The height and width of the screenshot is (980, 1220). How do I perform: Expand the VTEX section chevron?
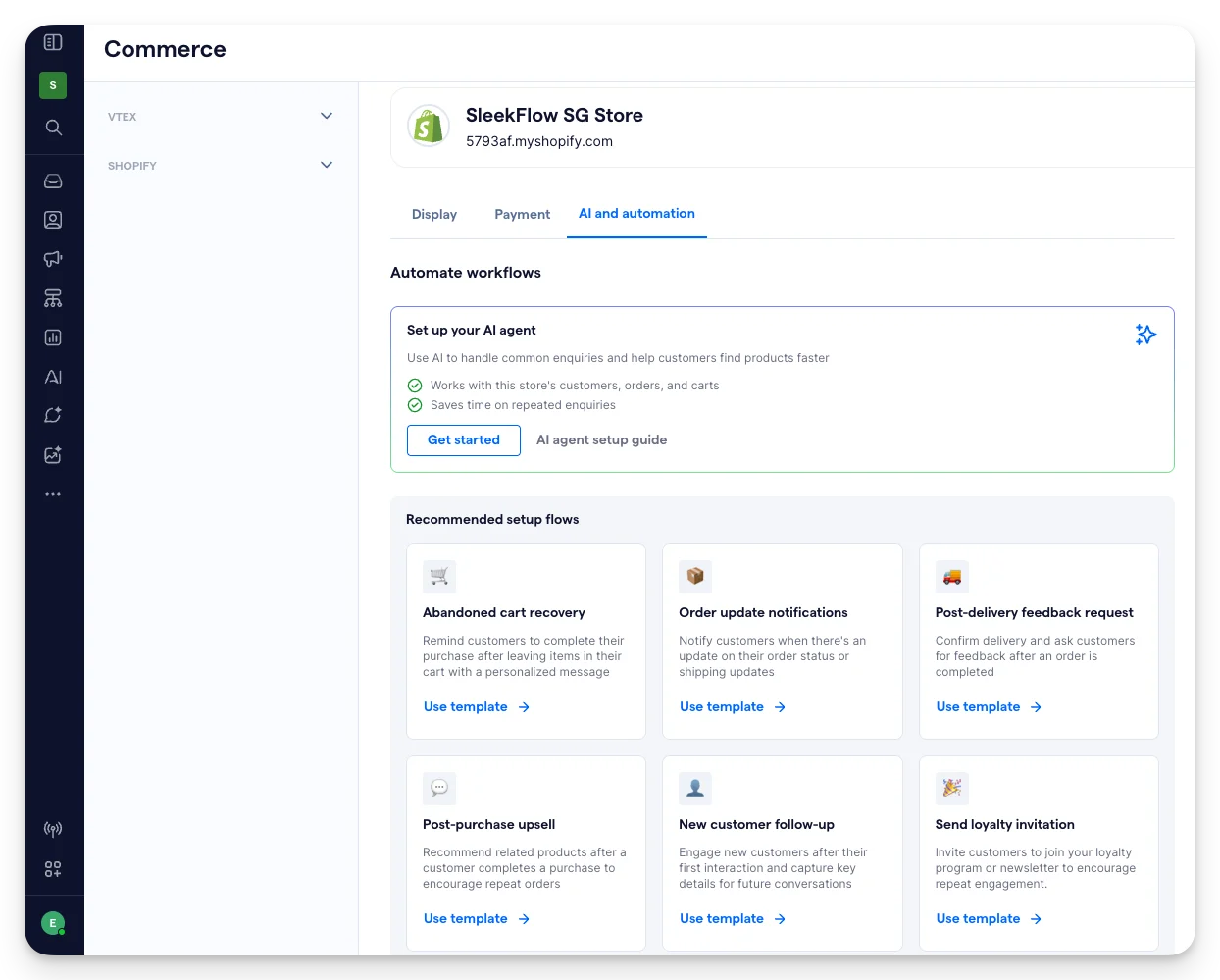click(327, 116)
